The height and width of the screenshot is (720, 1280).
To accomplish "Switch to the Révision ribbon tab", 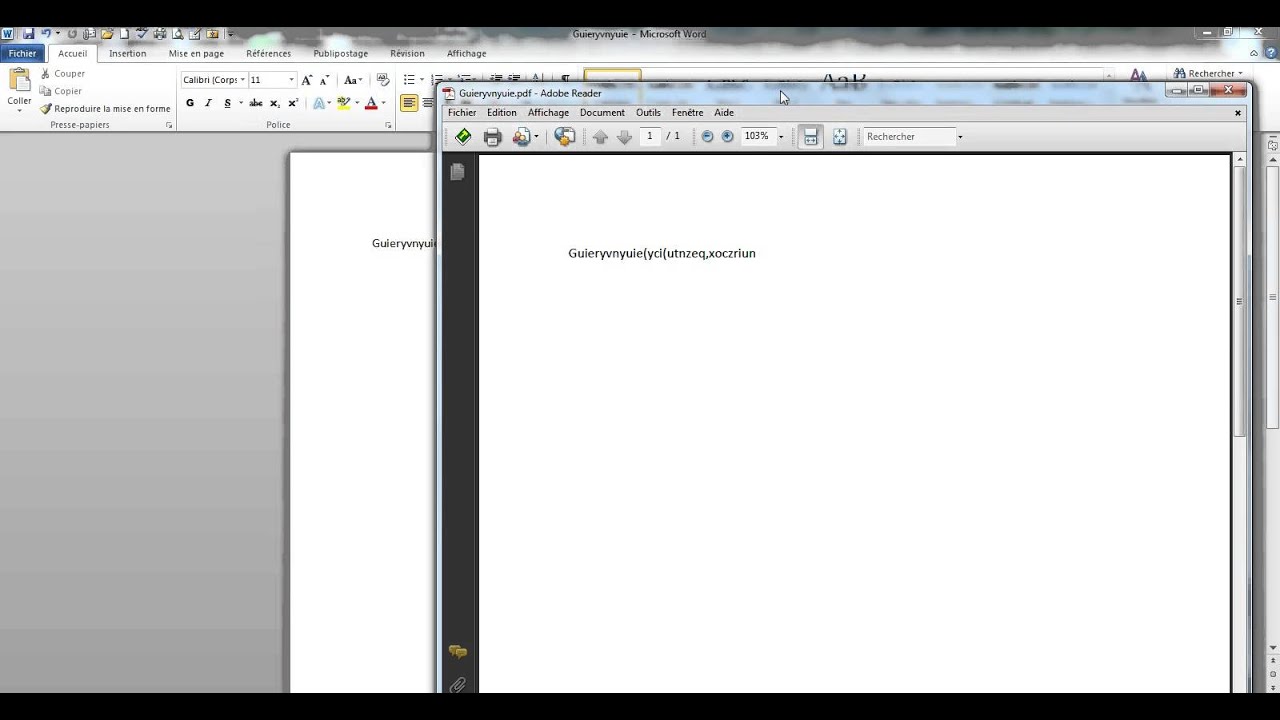I will pyautogui.click(x=407, y=53).
